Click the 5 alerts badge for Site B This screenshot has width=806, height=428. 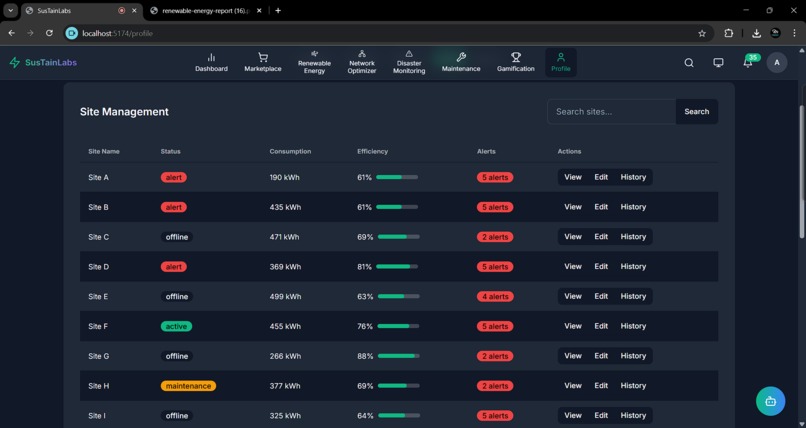[495, 207]
